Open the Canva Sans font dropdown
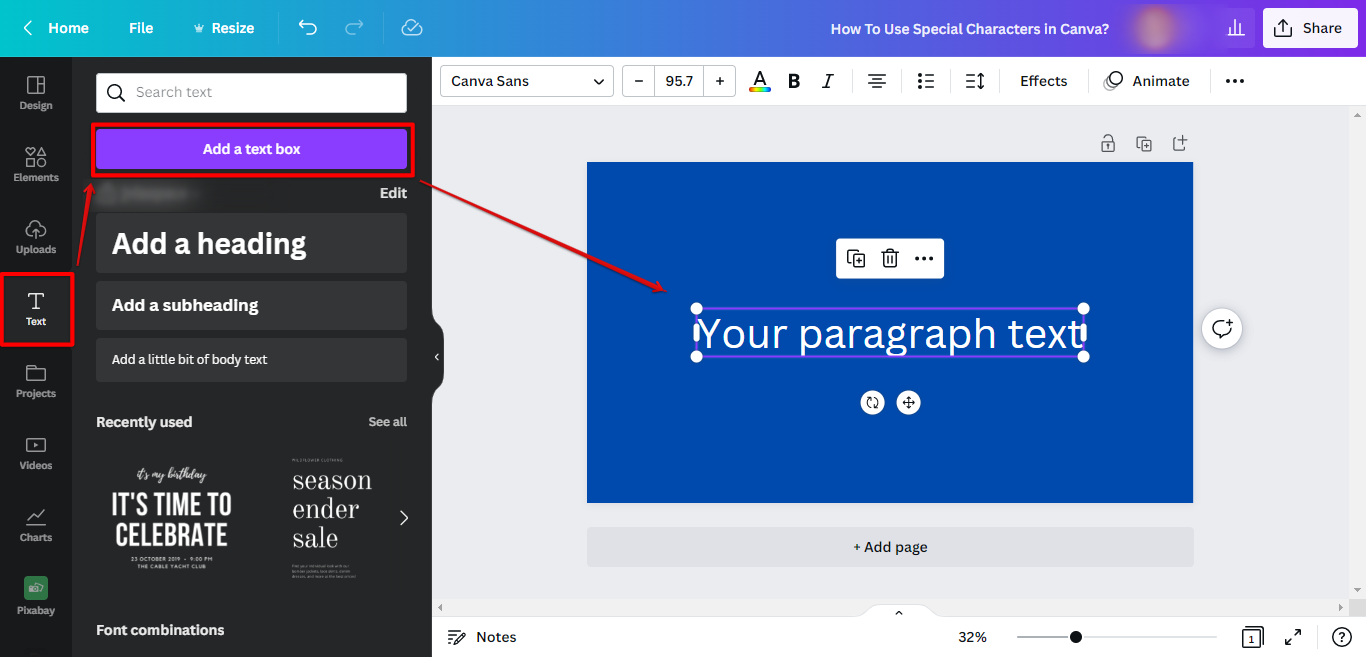Viewport: 1366px width, 657px height. pyautogui.click(x=526, y=81)
